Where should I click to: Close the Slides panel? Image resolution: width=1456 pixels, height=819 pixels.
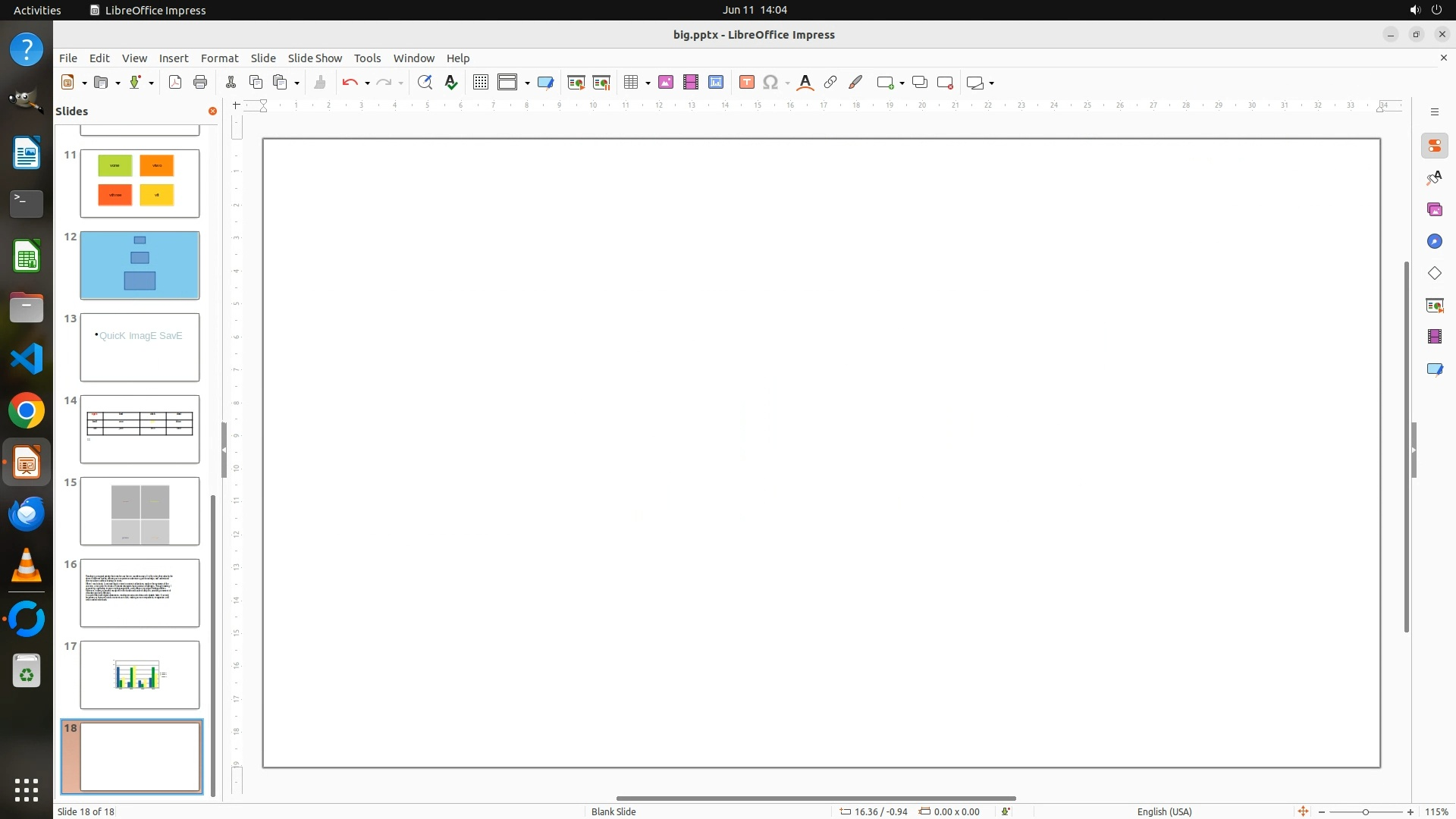(x=212, y=111)
